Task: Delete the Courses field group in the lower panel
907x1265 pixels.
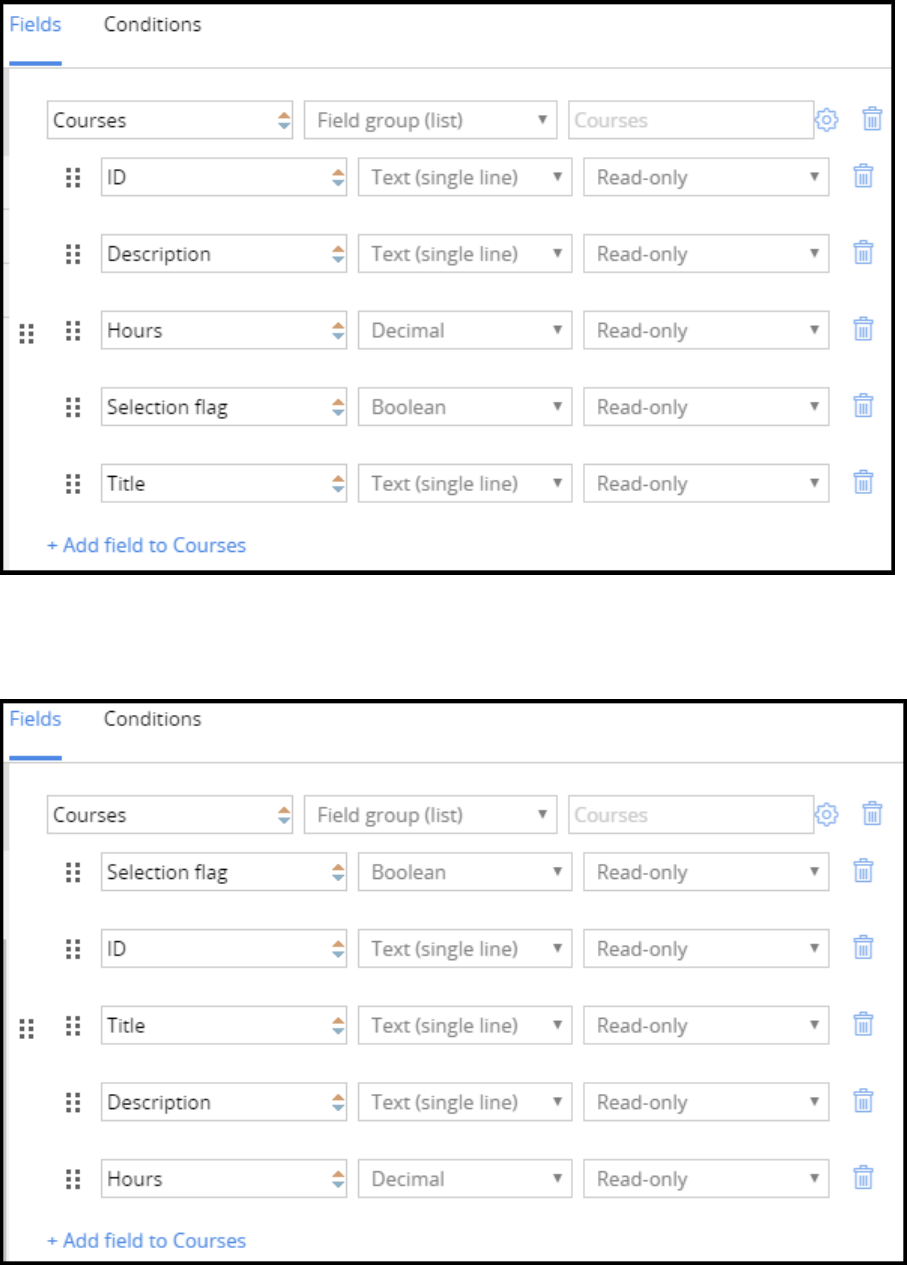Action: coord(872,815)
